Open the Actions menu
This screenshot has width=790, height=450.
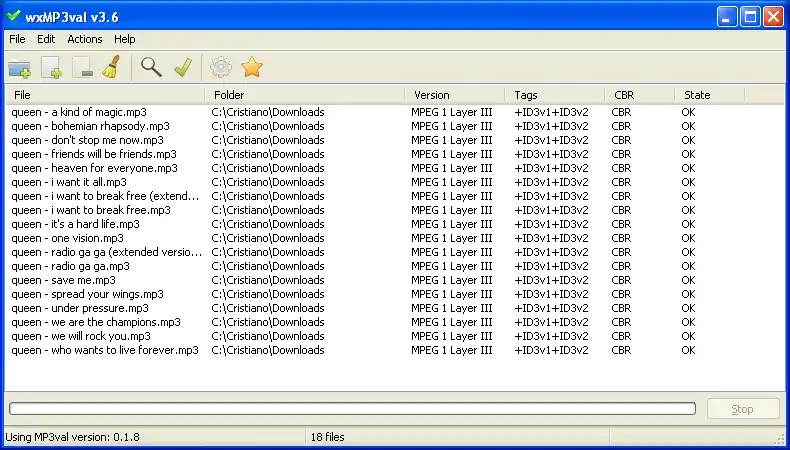tap(85, 39)
